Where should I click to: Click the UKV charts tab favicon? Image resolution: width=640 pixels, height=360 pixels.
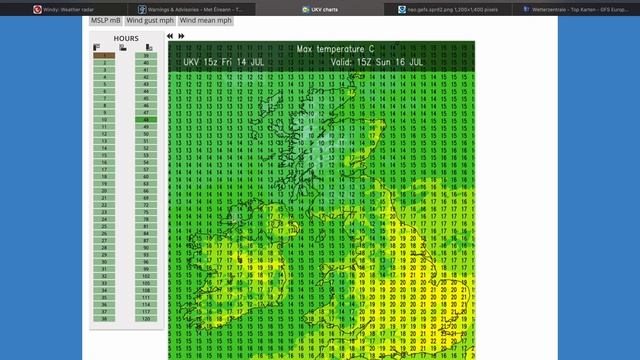pyautogui.click(x=306, y=9)
